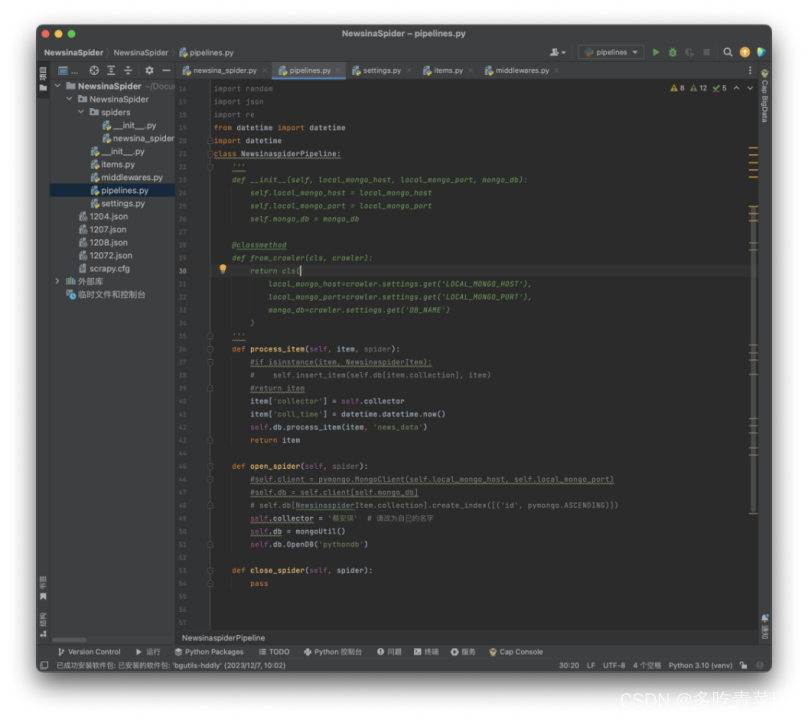Open 运行 run tool window

pos(148,651)
